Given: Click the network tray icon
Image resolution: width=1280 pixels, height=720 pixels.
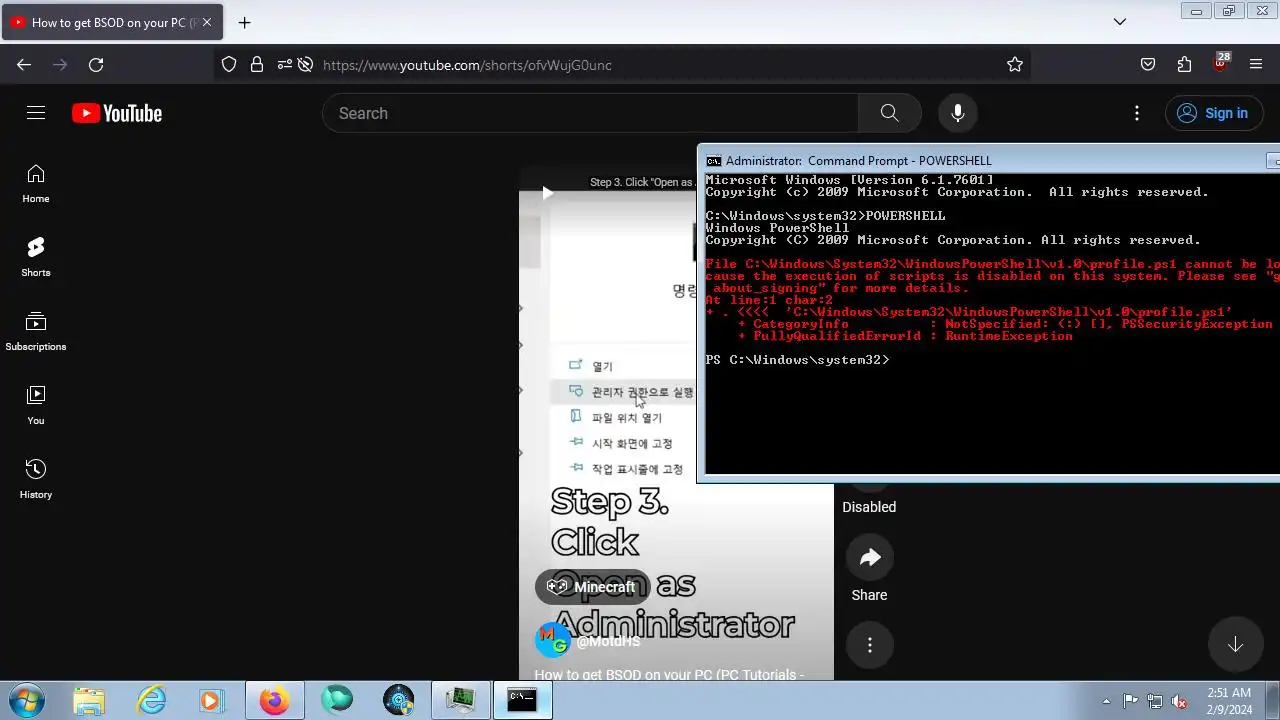Looking at the screenshot, I should click(x=1155, y=701).
